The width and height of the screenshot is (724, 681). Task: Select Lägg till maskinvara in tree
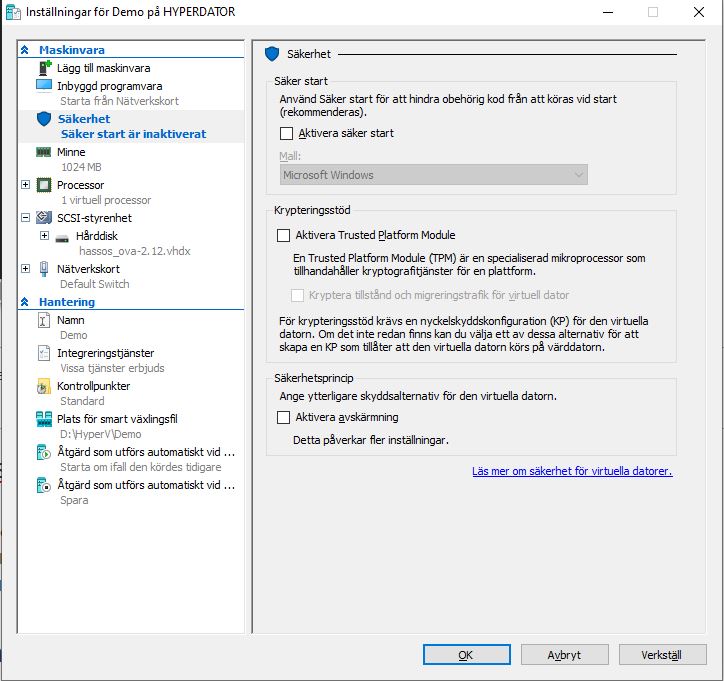point(103,68)
